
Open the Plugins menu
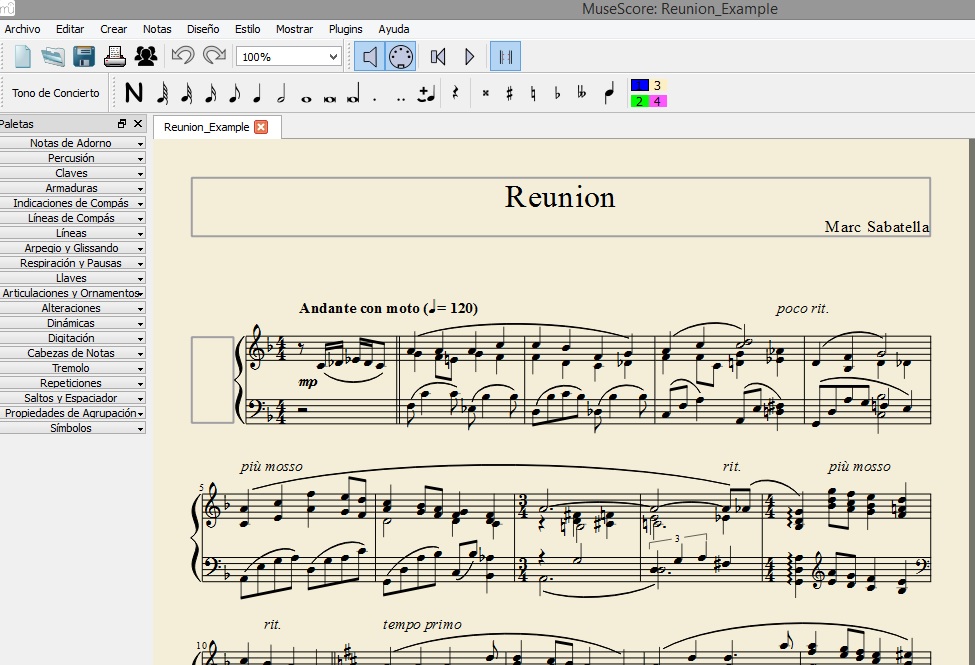pos(345,29)
